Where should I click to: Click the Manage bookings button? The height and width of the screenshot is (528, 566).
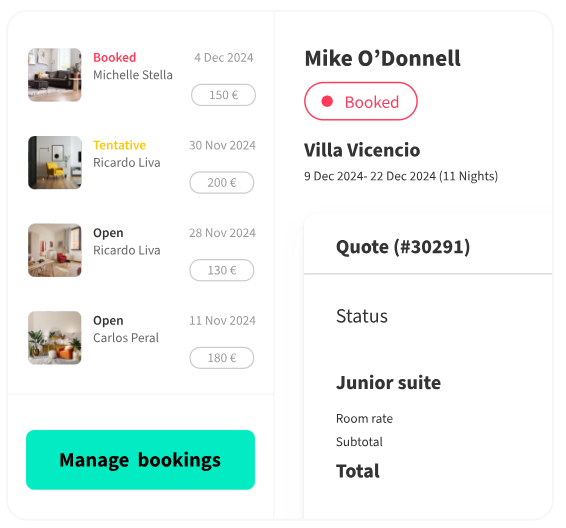point(140,460)
